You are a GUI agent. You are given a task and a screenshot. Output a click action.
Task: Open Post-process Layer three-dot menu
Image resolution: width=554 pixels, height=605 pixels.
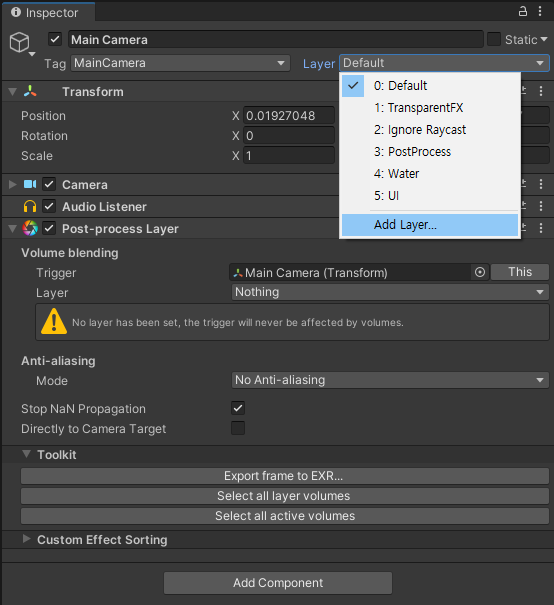pyautogui.click(x=541, y=228)
